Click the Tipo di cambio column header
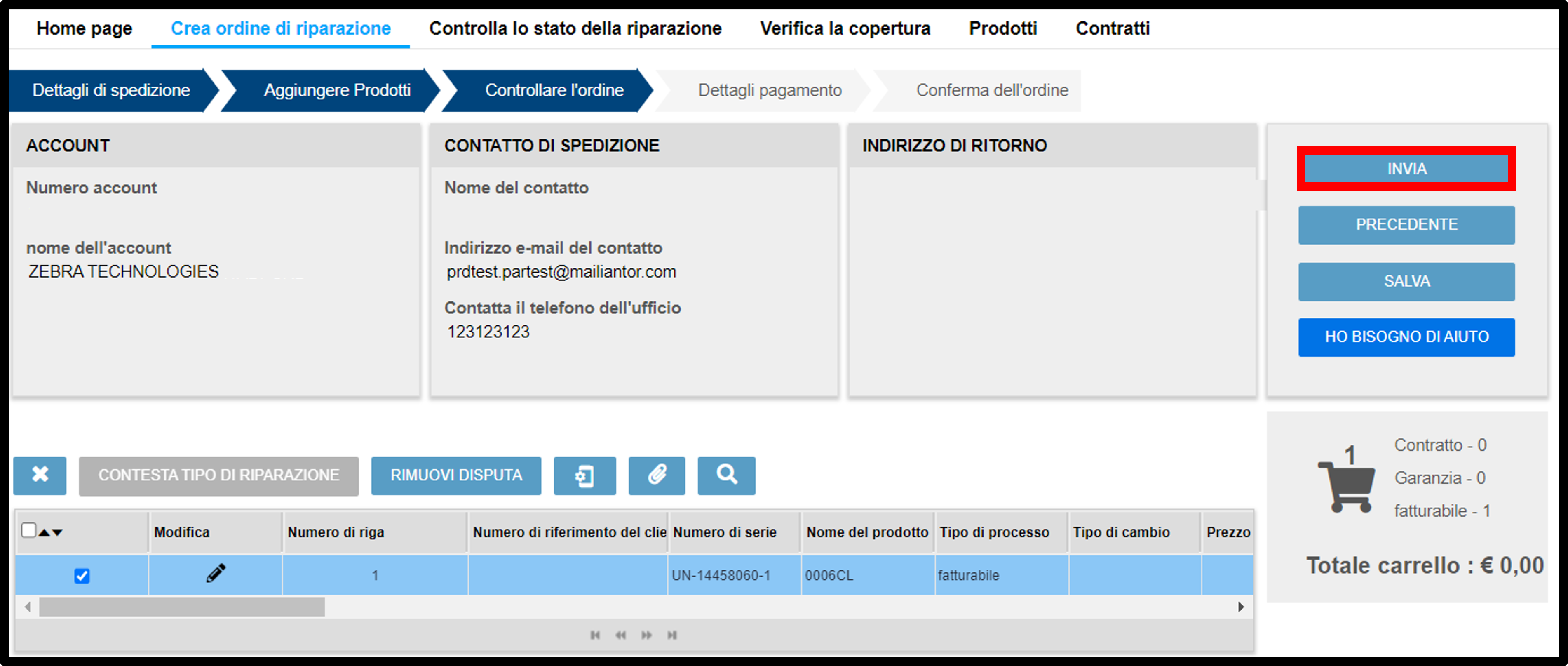The width and height of the screenshot is (1568, 666). coord(1135,532)
